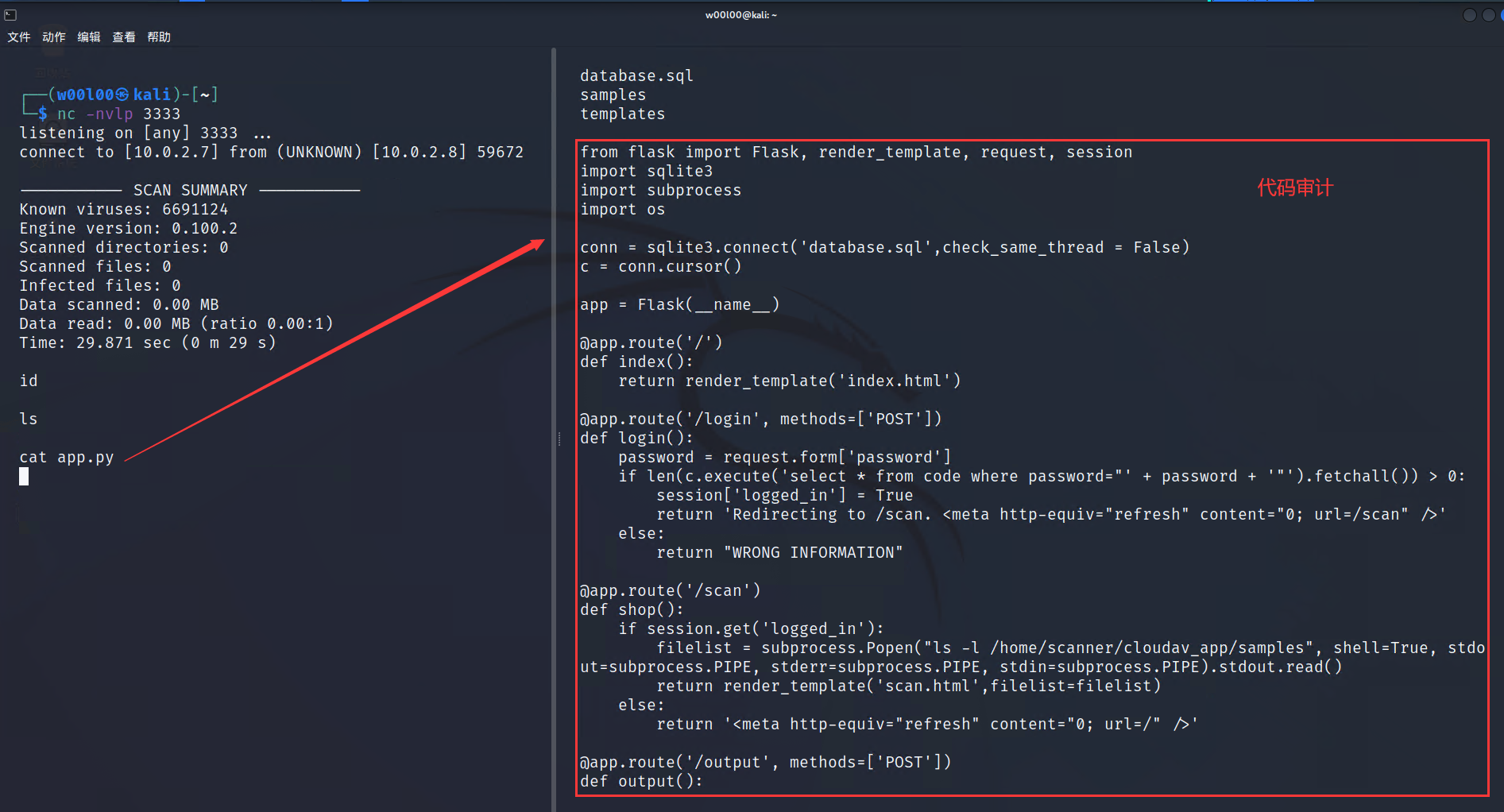Viewport: 1504px width, 812px height.
Task: Click the 'ls' command in left pane
Action: click(x=29, y=419)
